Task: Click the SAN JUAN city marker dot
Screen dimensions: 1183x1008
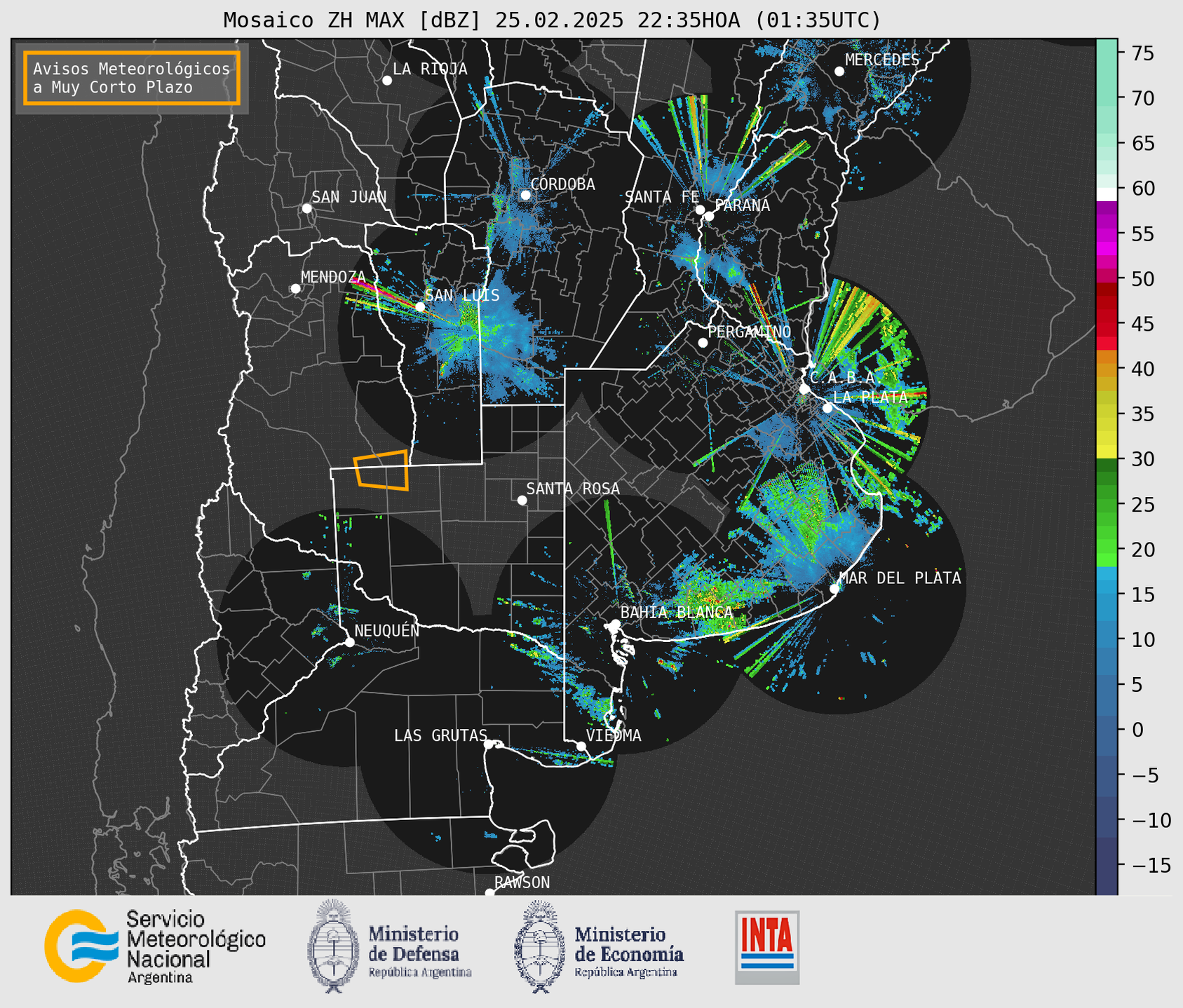Action: 306,208
